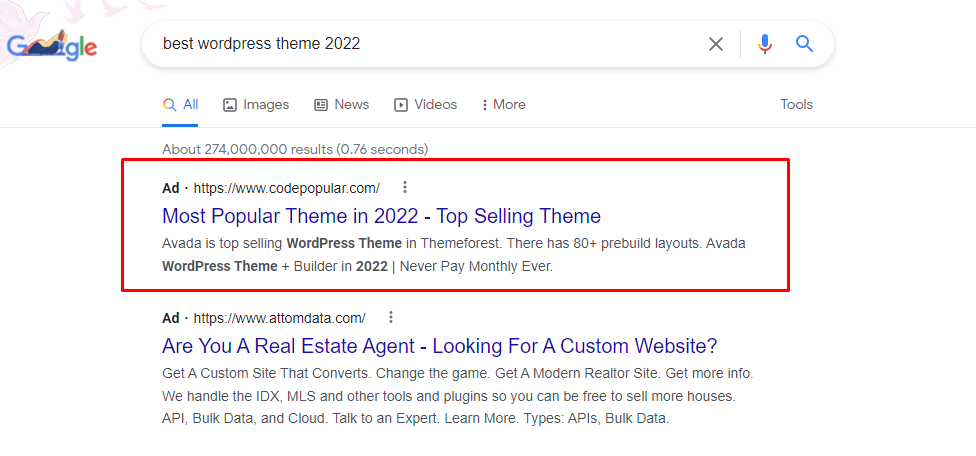Click the Images tab picture icon
This screenshot has height=456, width=976.
pos(230,105)
